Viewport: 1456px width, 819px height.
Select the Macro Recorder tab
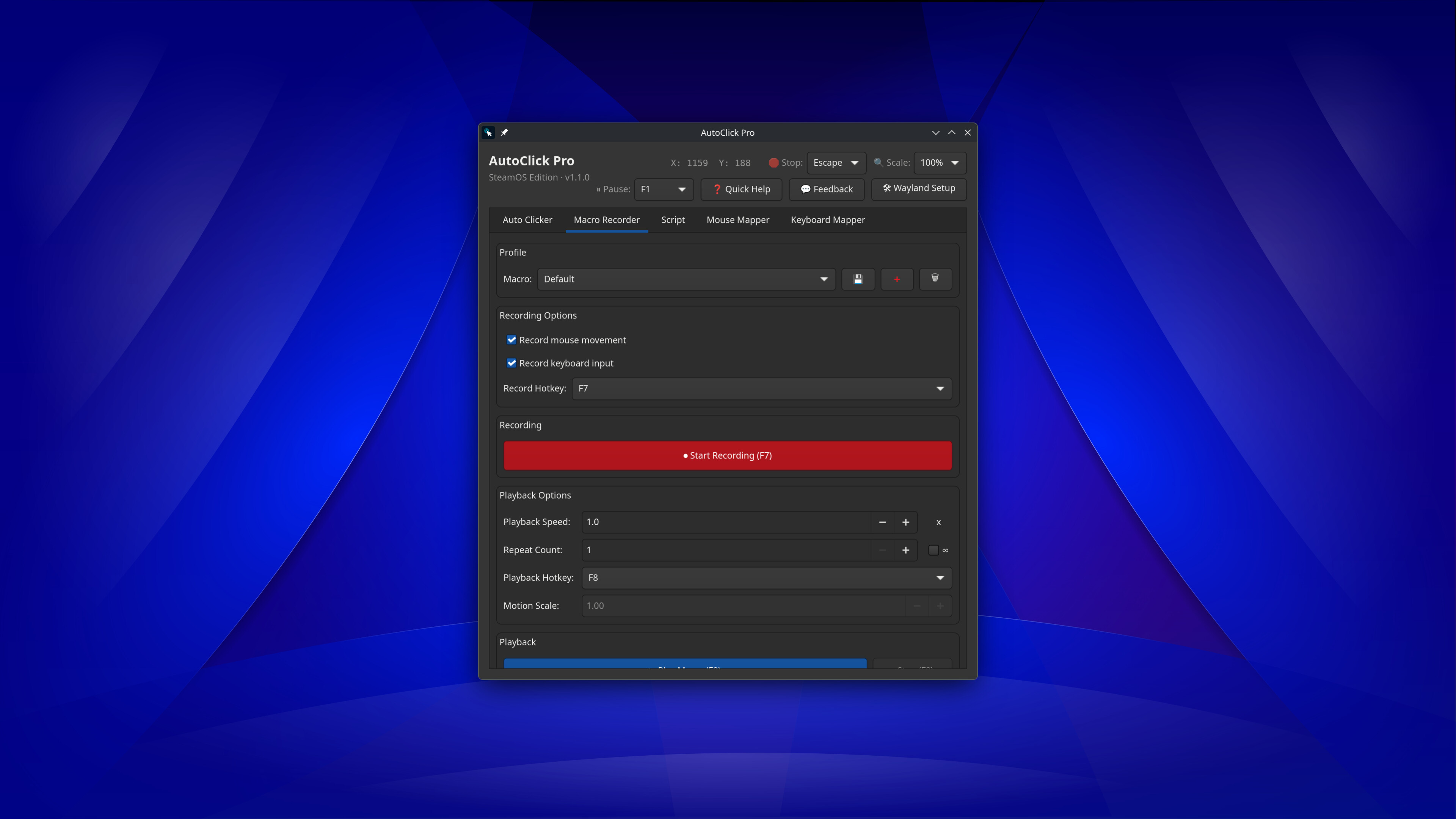[607, 220]
